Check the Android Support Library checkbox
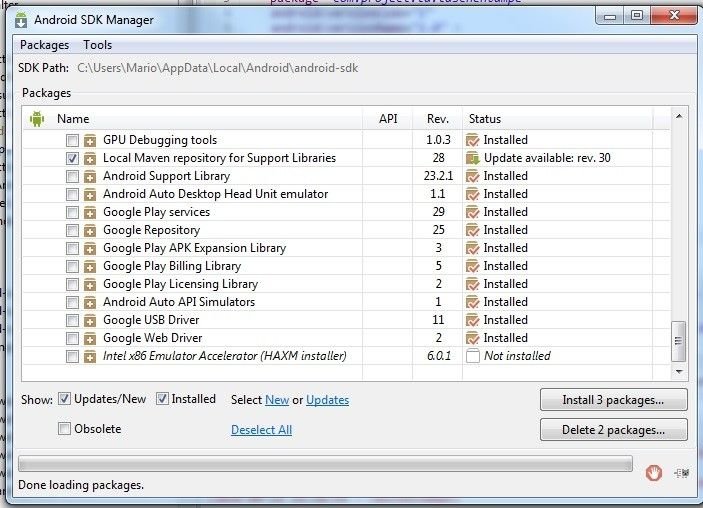The height and width of the screenshot is (508, 703). coord(72,176)
